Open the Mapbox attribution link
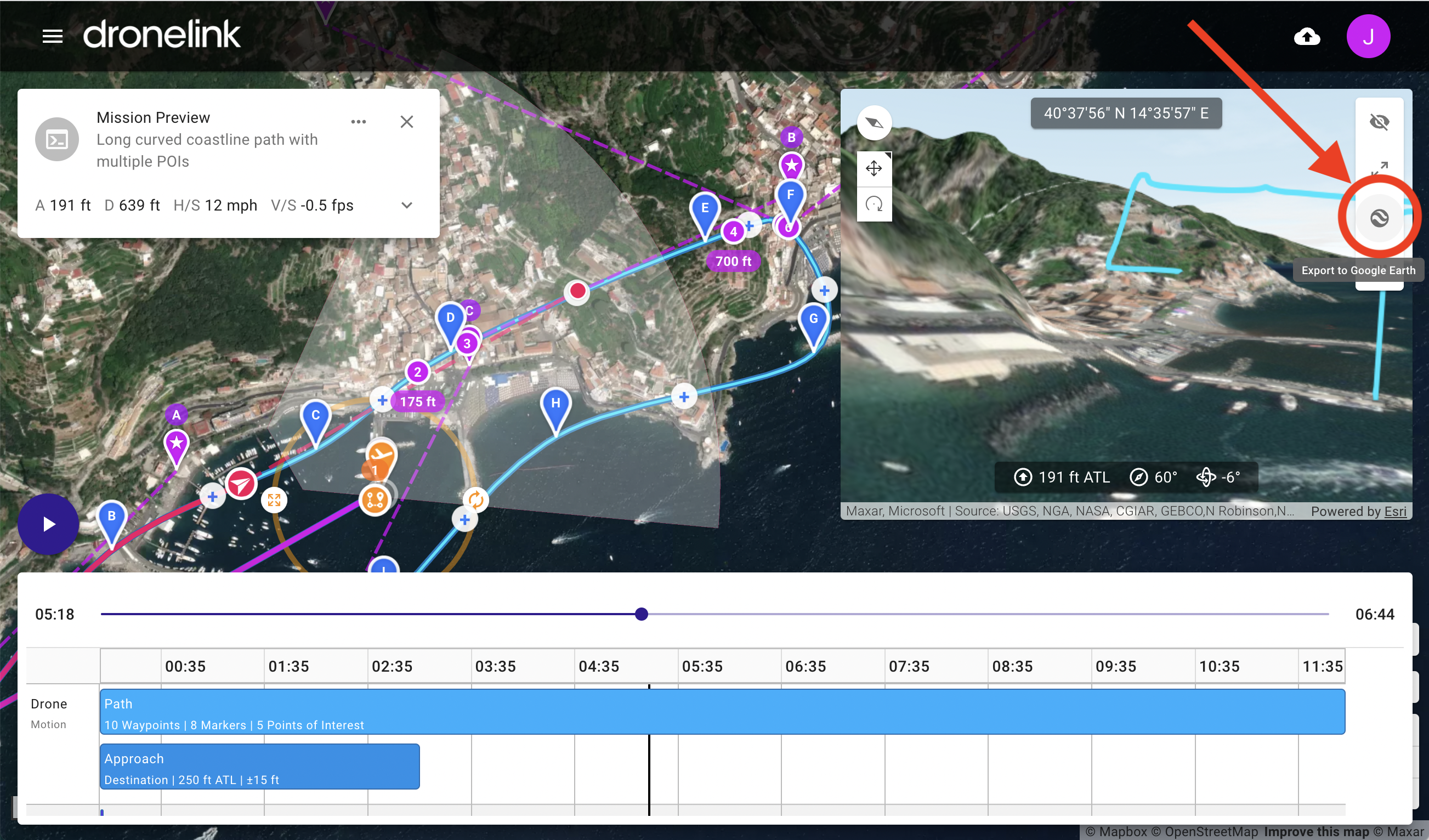Image resolution: width=1429 pixels, height=840 pixels. coord(1116,831)
